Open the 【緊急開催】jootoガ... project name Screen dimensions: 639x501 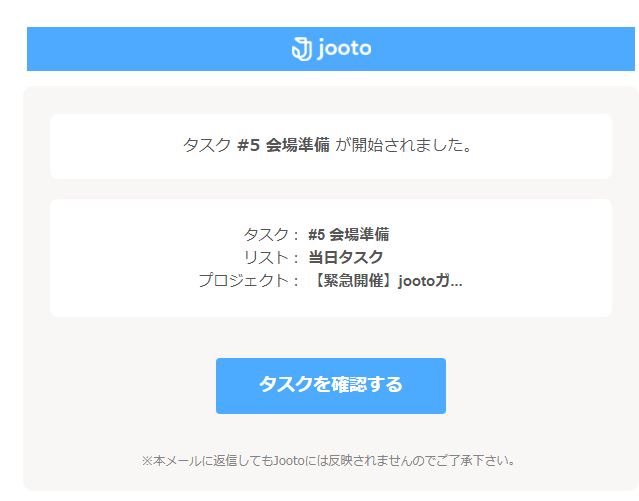pyautogui.click(x=385, y=281)
